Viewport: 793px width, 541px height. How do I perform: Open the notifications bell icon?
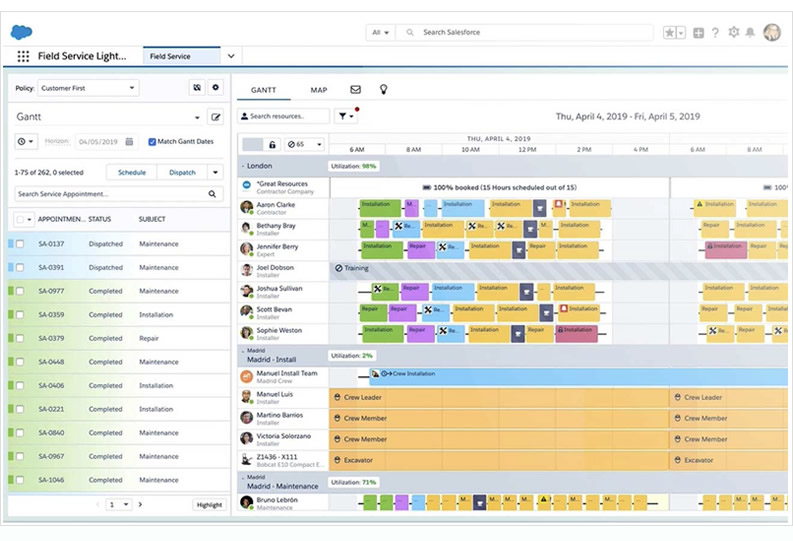pyautogui.click(x=750, y=32)
